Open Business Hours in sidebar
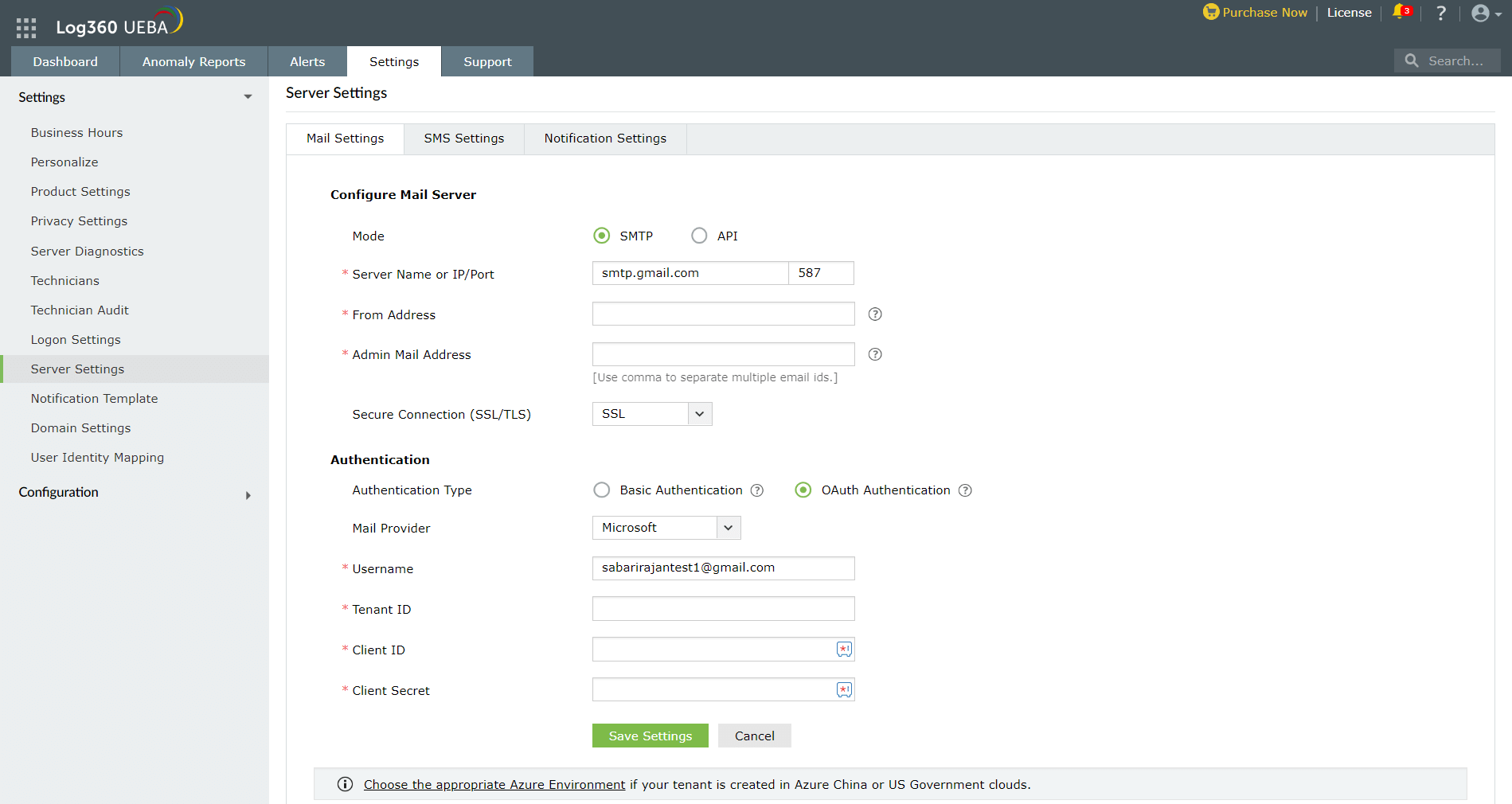The height and width of the screenshot is (804, 1512). pyautogui.click(x=76, y=133)
